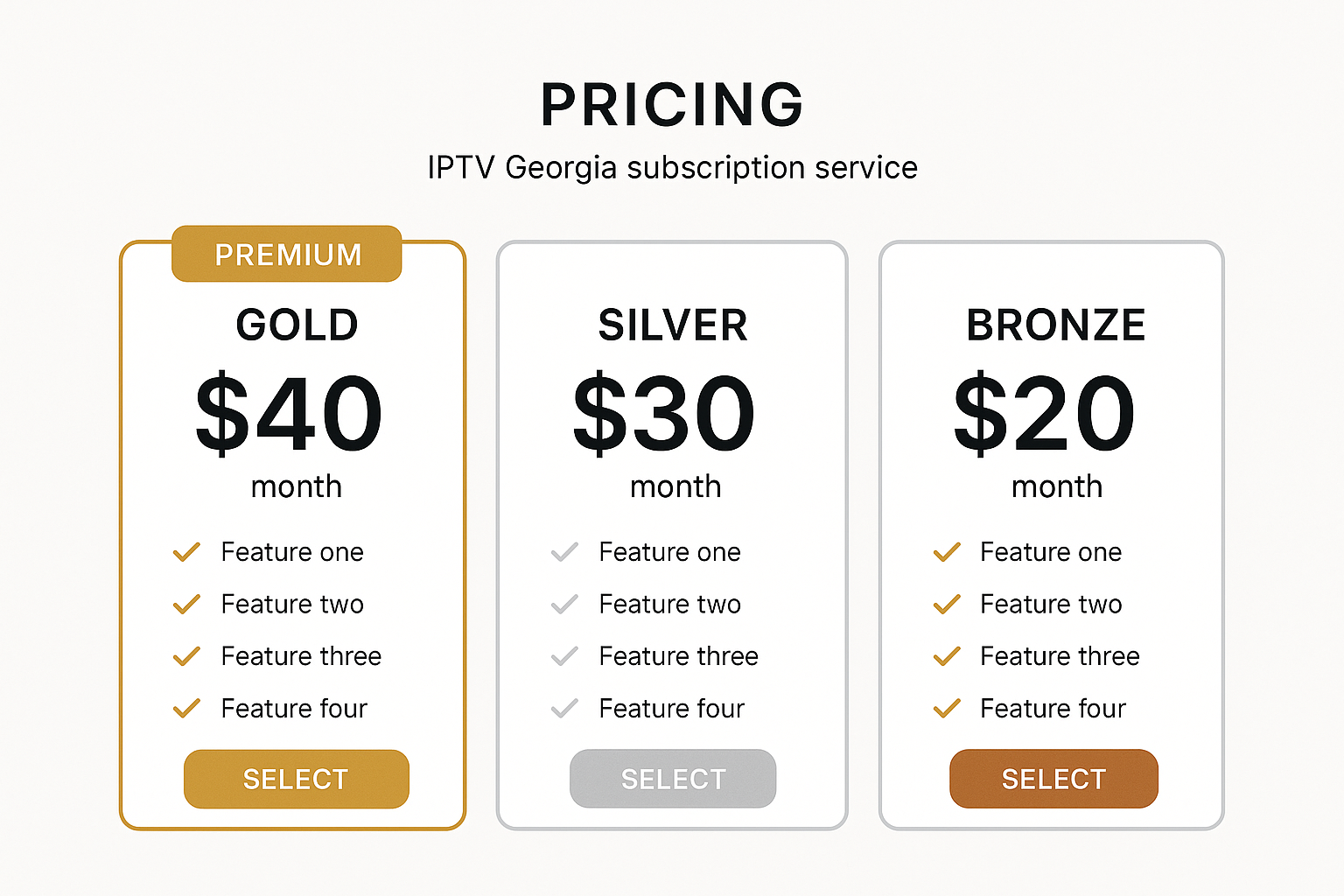The image size is (1344, 896).
Task: Pick the Bronze plan SELECT button
Action: (x=1053, y=779)
